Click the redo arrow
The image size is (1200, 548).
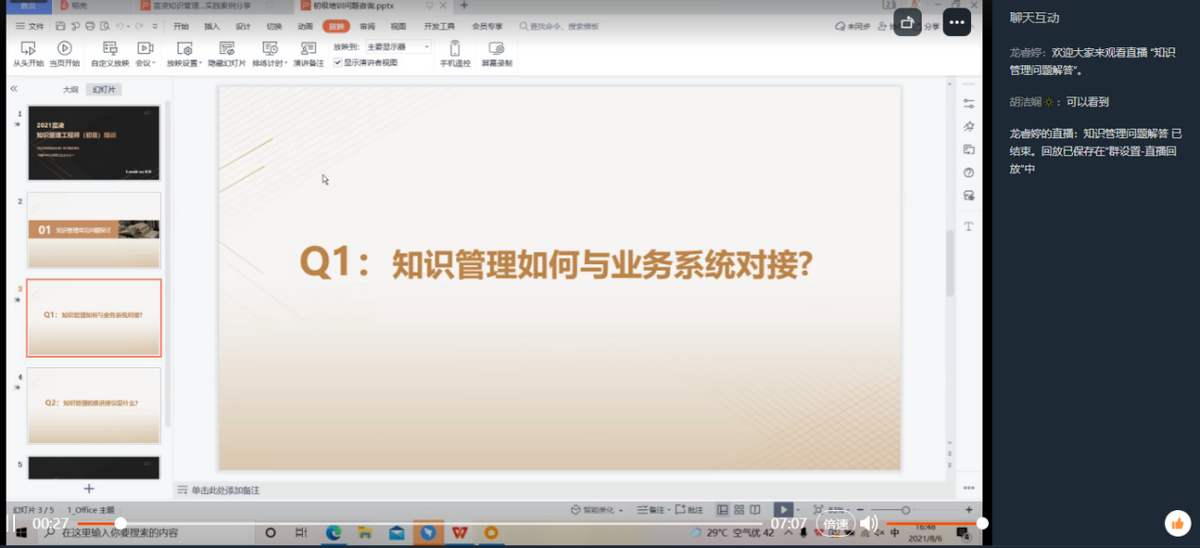[139, 26]
